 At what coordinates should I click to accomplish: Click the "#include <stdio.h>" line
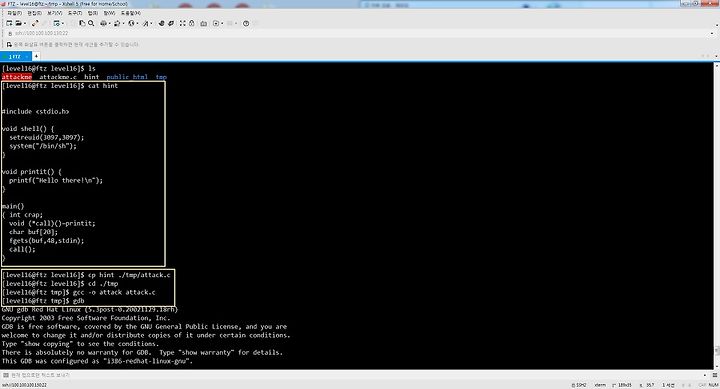point(36,112)
